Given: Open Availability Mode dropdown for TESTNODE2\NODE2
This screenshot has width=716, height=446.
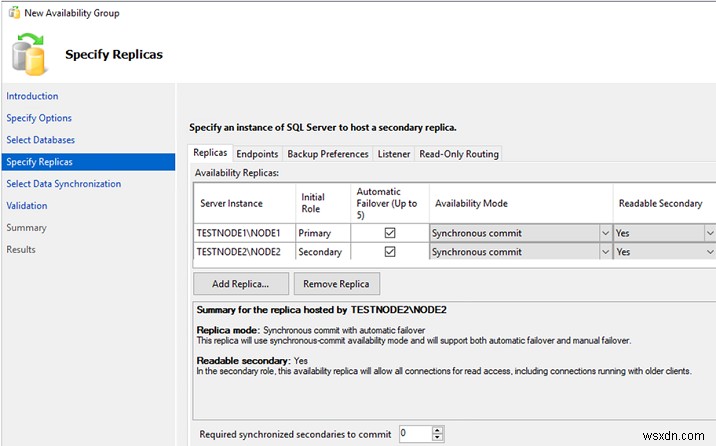Looking at the screenshot, I should pyautogui.click(x=605, y=252).
